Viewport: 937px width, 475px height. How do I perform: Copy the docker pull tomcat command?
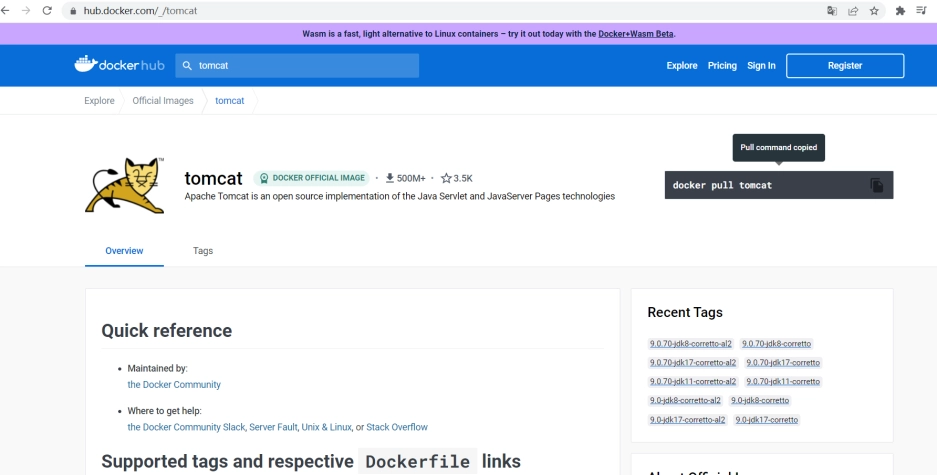click(x=876, y=185)
